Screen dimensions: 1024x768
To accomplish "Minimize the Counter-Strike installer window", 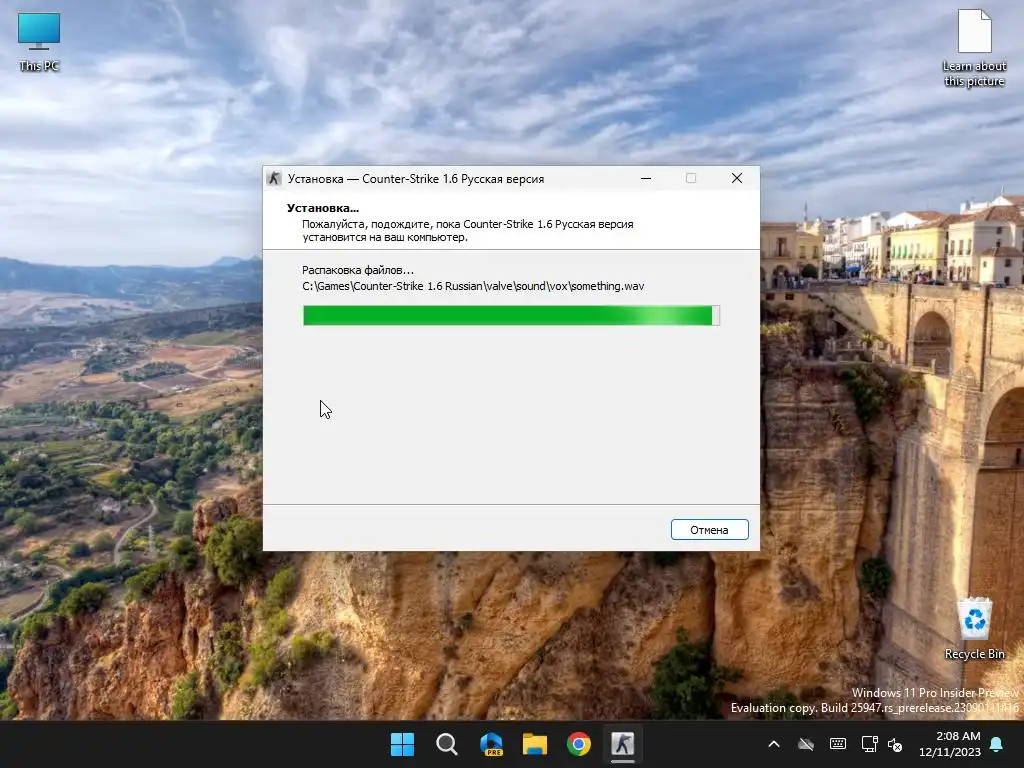I will coord(646,178).
